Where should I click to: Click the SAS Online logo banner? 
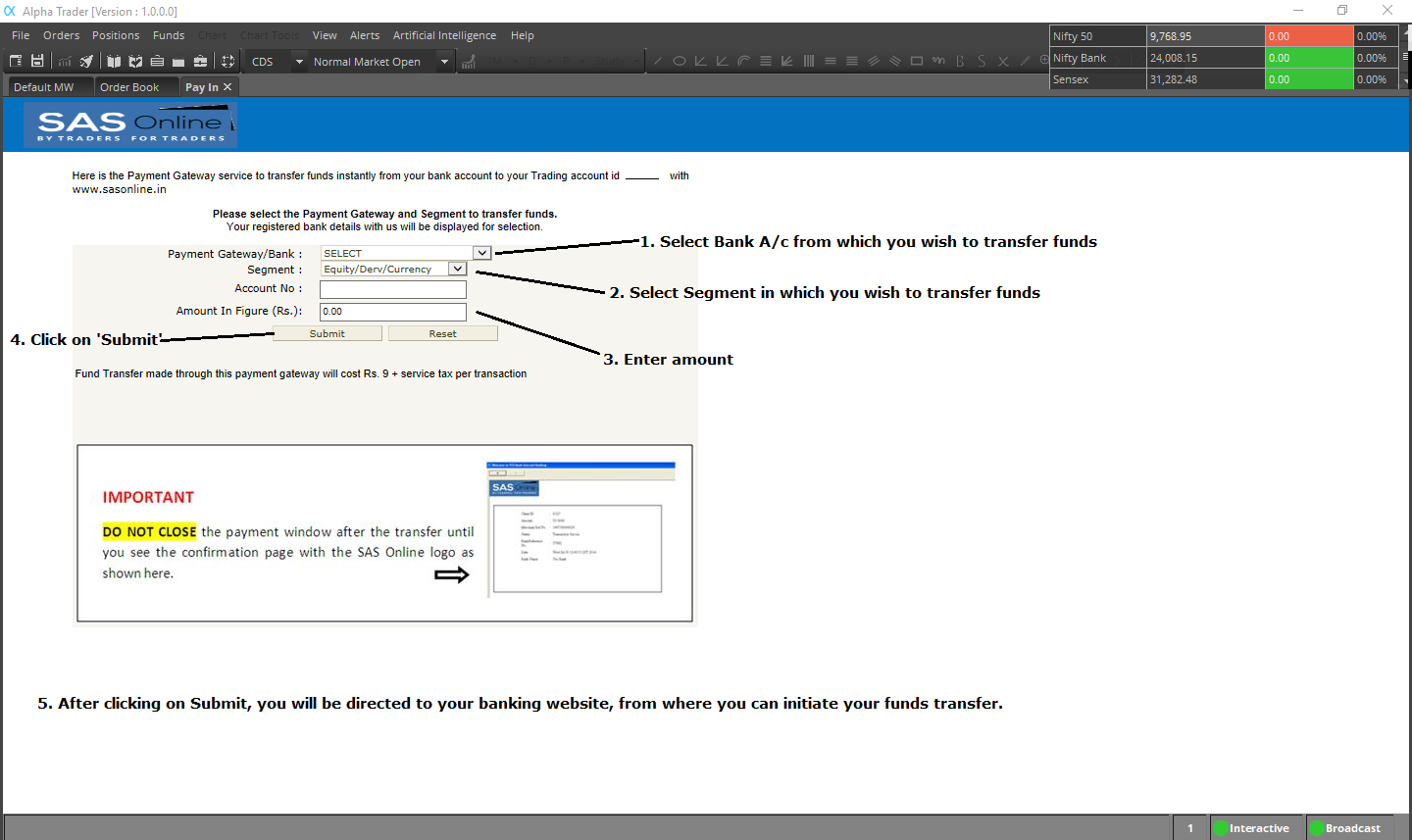point(130,124)
